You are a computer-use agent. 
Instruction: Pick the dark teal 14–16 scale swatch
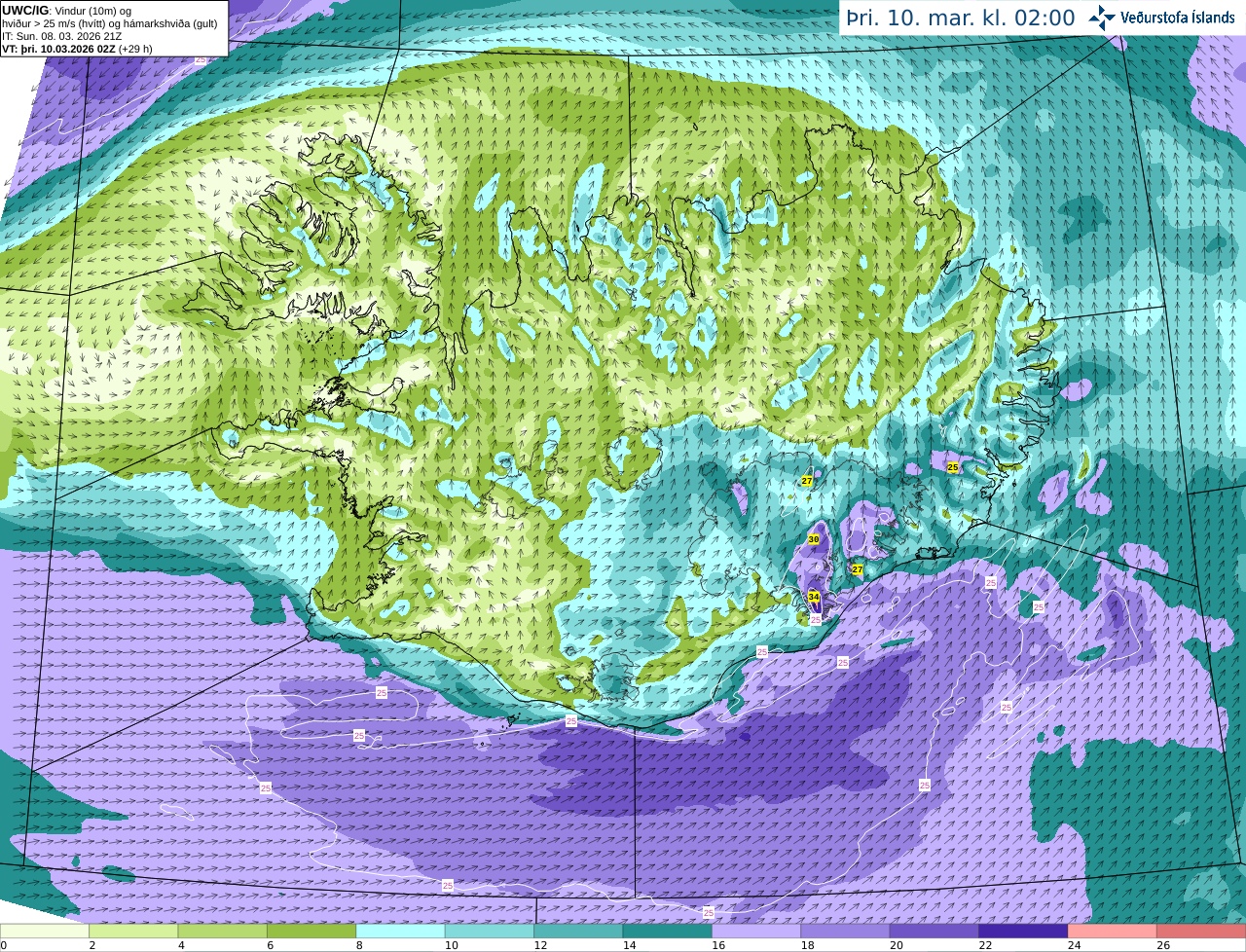(x=668, y=931)
